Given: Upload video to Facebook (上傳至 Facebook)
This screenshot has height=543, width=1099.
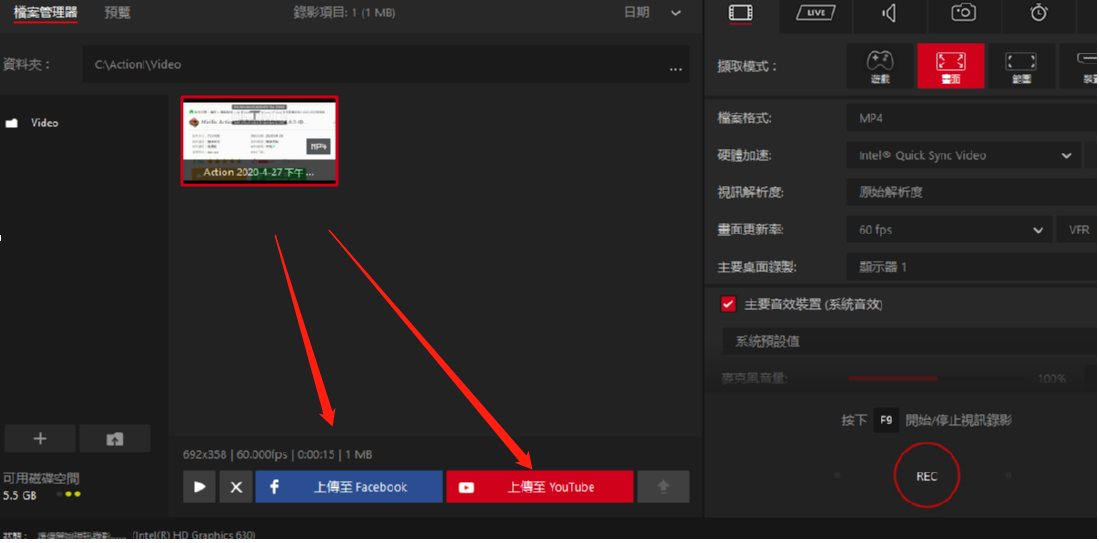Looking at the screenshot, I should tap(349, 487).
